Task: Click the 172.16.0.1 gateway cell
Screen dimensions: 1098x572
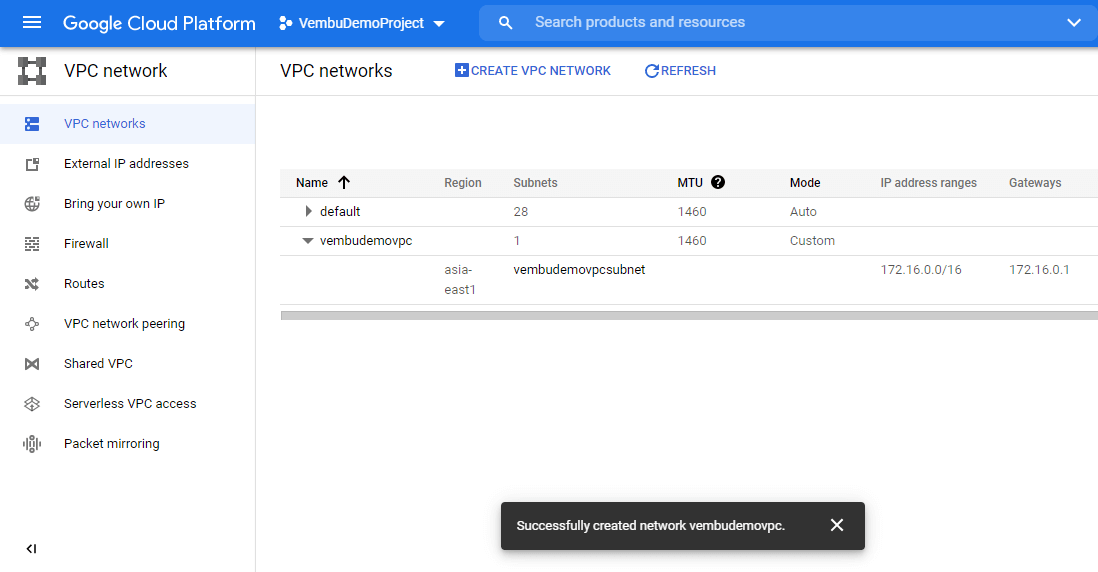Action: coord(1039,270)
